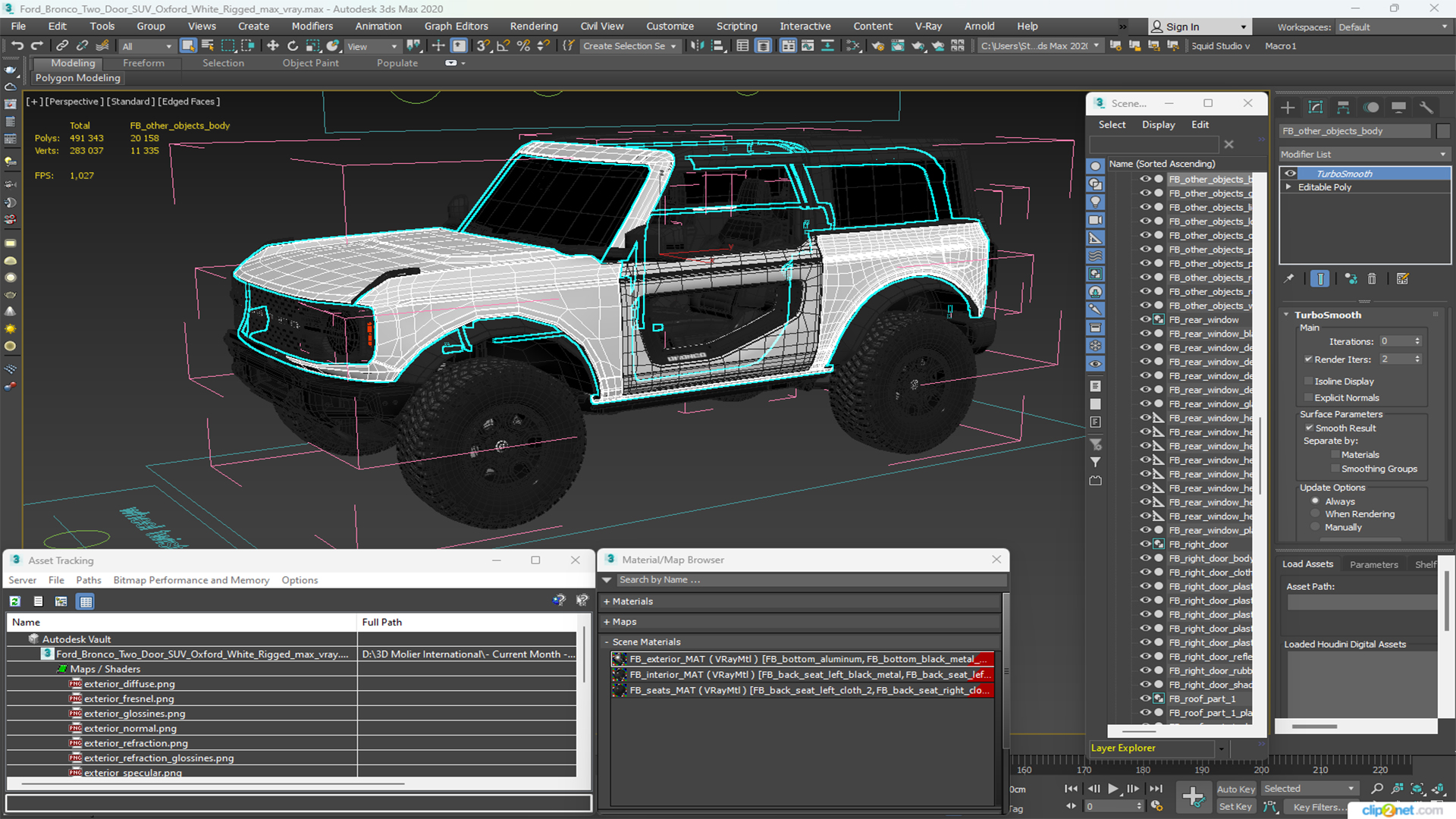The image size is (1456, 819).
Task: Open Bitmap Performance and Memory menu
Action: (191, 580)
